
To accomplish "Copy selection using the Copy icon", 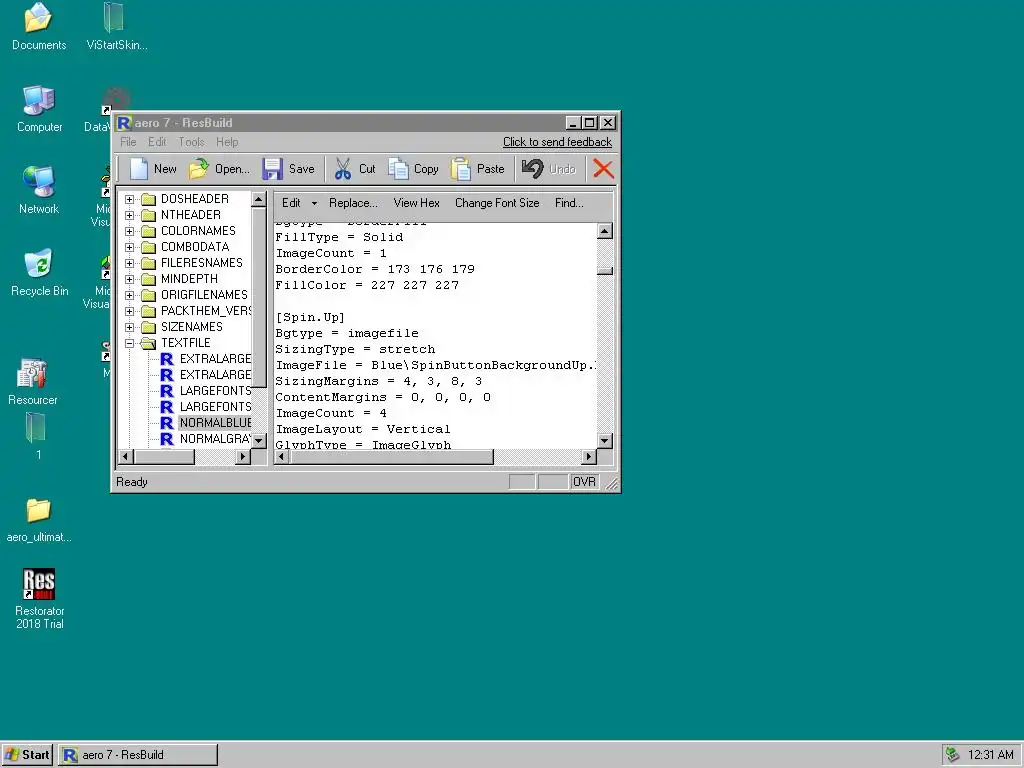I will (398, 168).
